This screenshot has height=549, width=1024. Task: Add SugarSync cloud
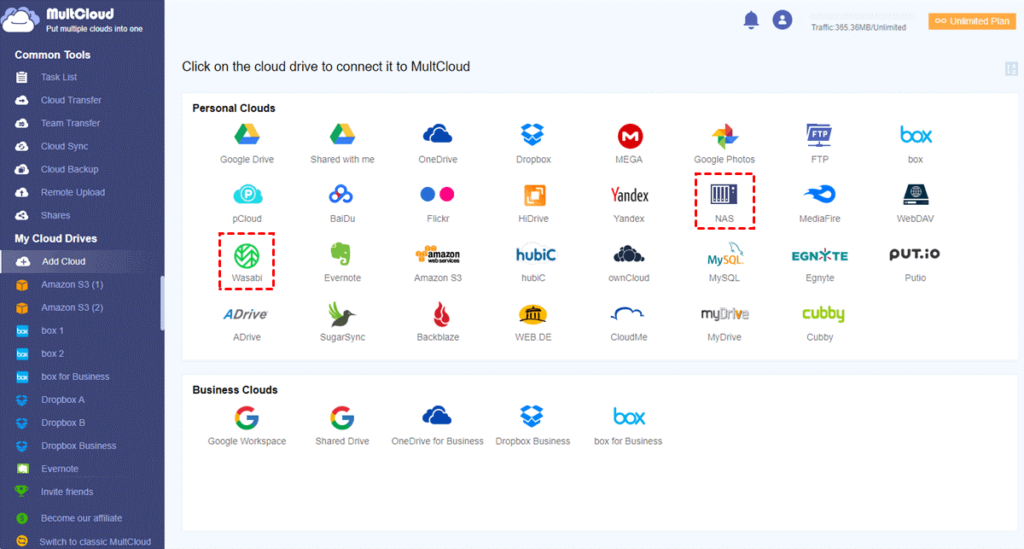click(x=342, y=322)
